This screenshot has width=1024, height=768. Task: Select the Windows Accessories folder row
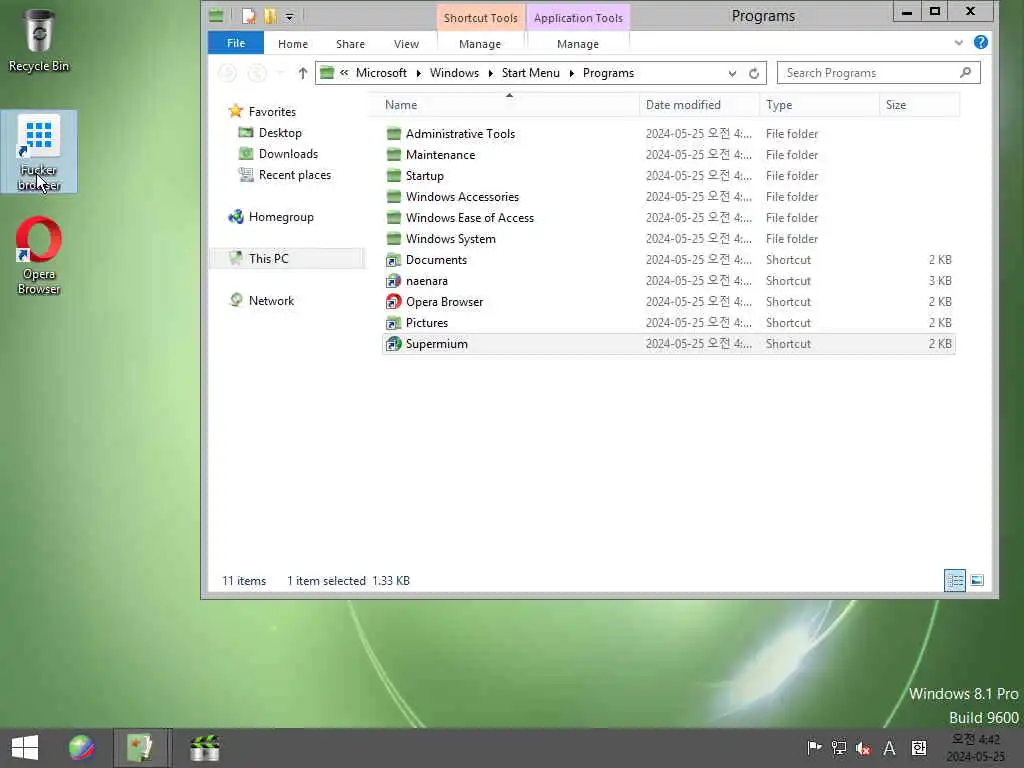[668, 197]
